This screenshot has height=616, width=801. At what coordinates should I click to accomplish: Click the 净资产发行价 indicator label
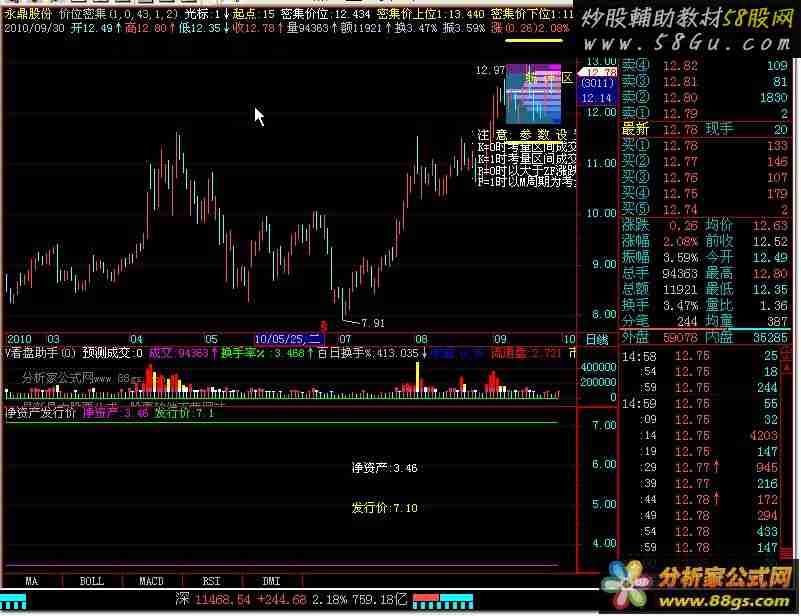[x=40, y=413]
